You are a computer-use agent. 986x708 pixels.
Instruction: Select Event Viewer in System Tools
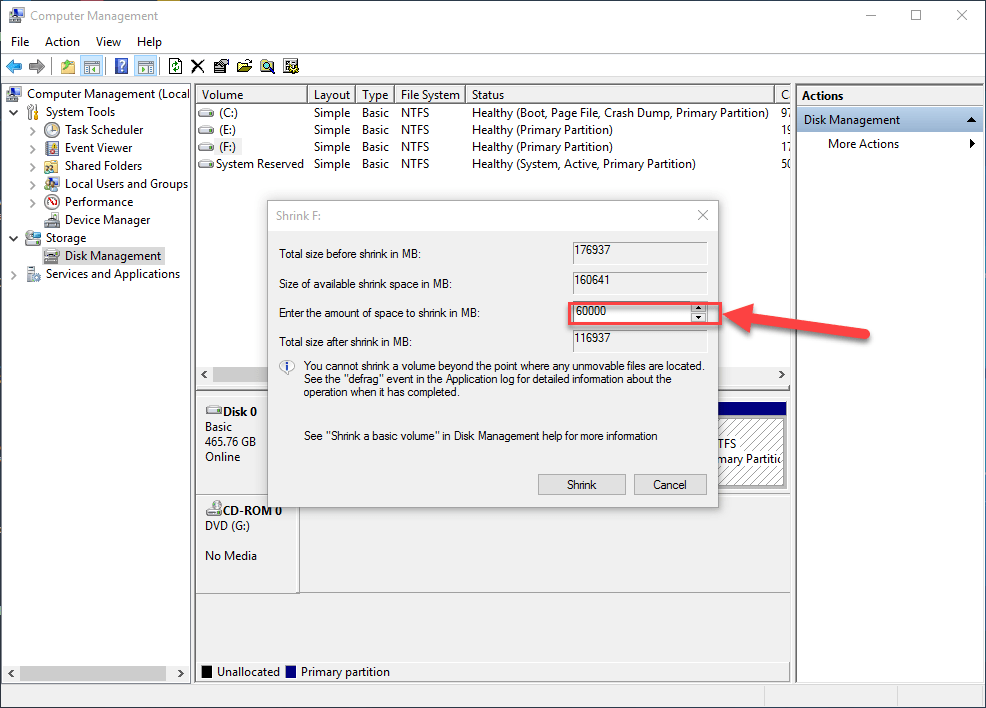(98, 148)
